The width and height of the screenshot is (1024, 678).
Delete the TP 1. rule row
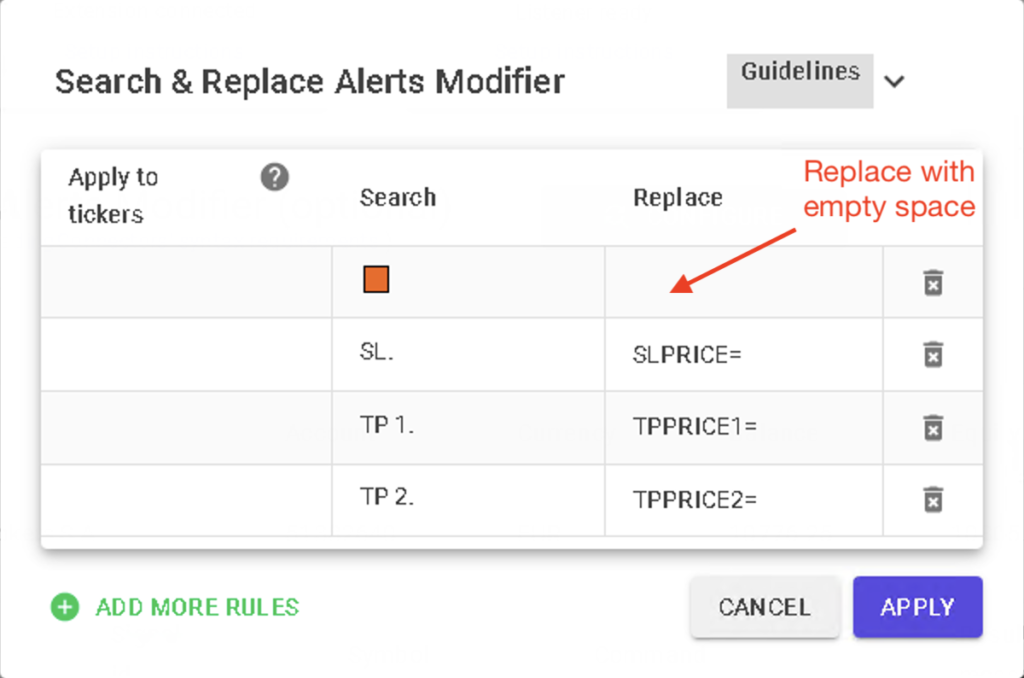tap(932, 427)
